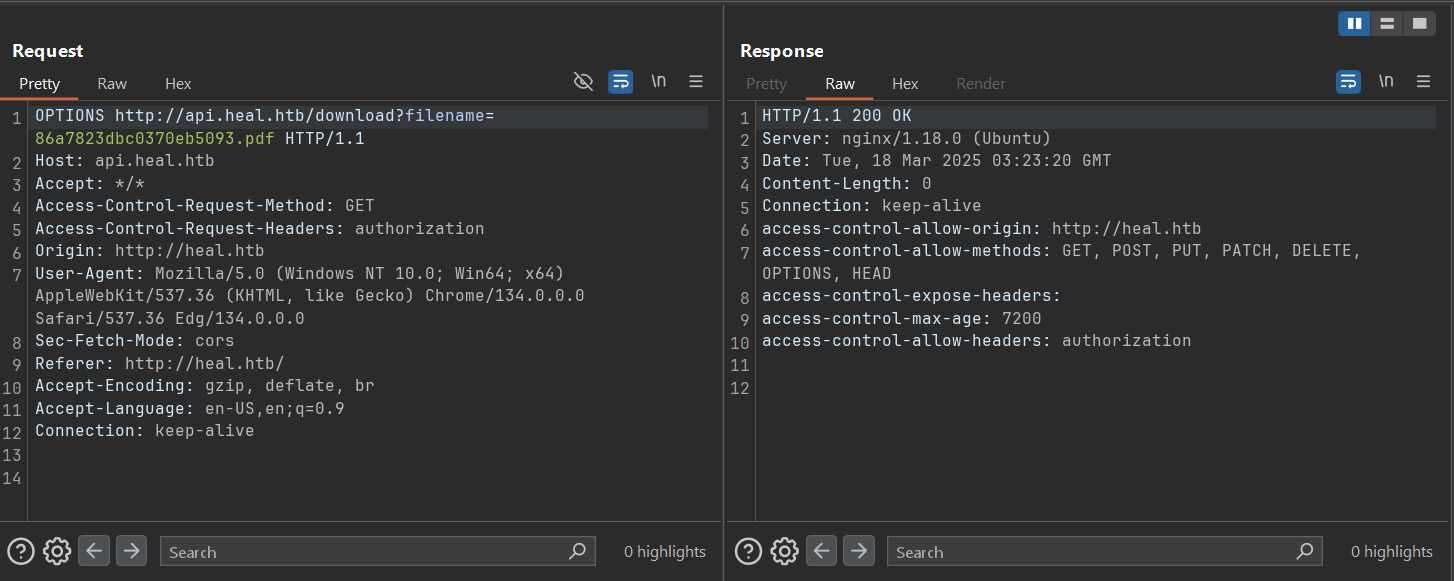Switch to the Hex tab in Request panel
Viewport: 1454px width, 581px height.
point(178,84)
